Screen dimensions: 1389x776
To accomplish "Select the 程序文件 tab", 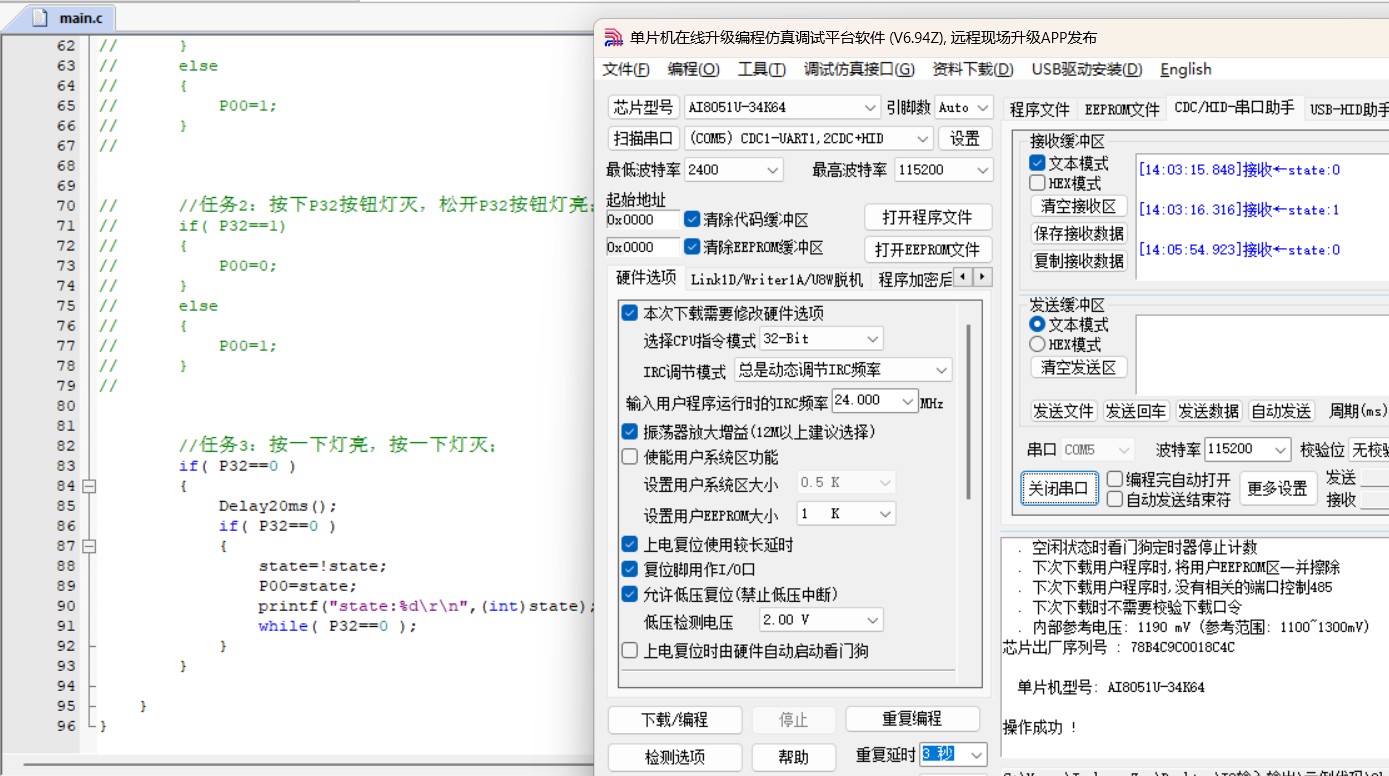I will [x=1039, y=109].
